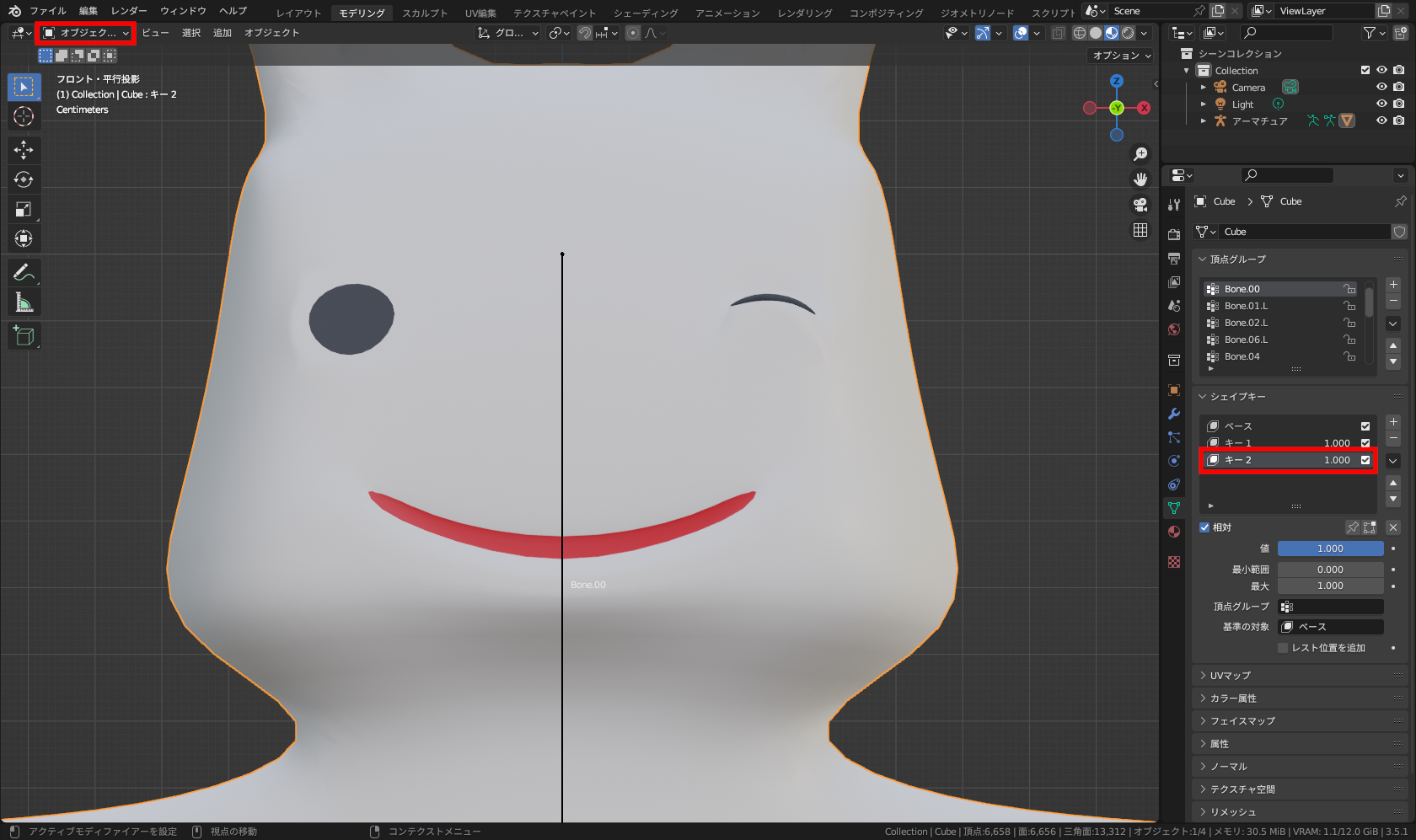Screen dimensions: 1416x840
Task: Activate the Annotate pencil tool
Action: (24, 272)
